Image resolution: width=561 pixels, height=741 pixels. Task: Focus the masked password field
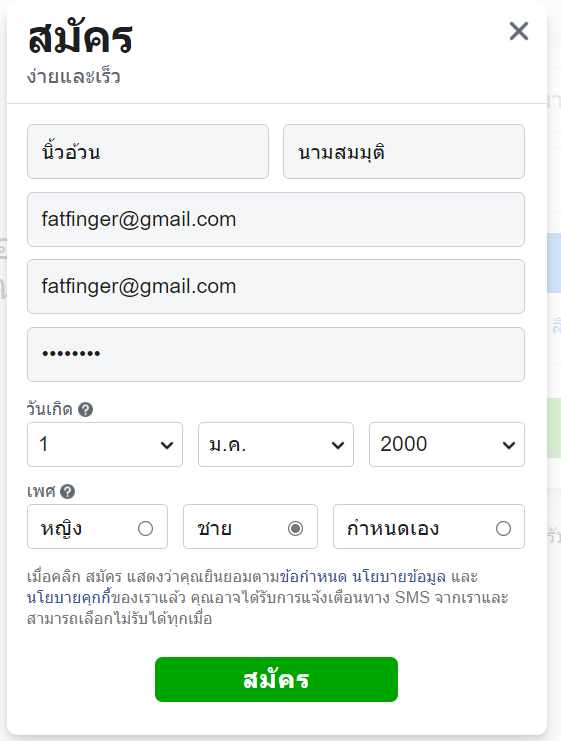pos(276,354)
